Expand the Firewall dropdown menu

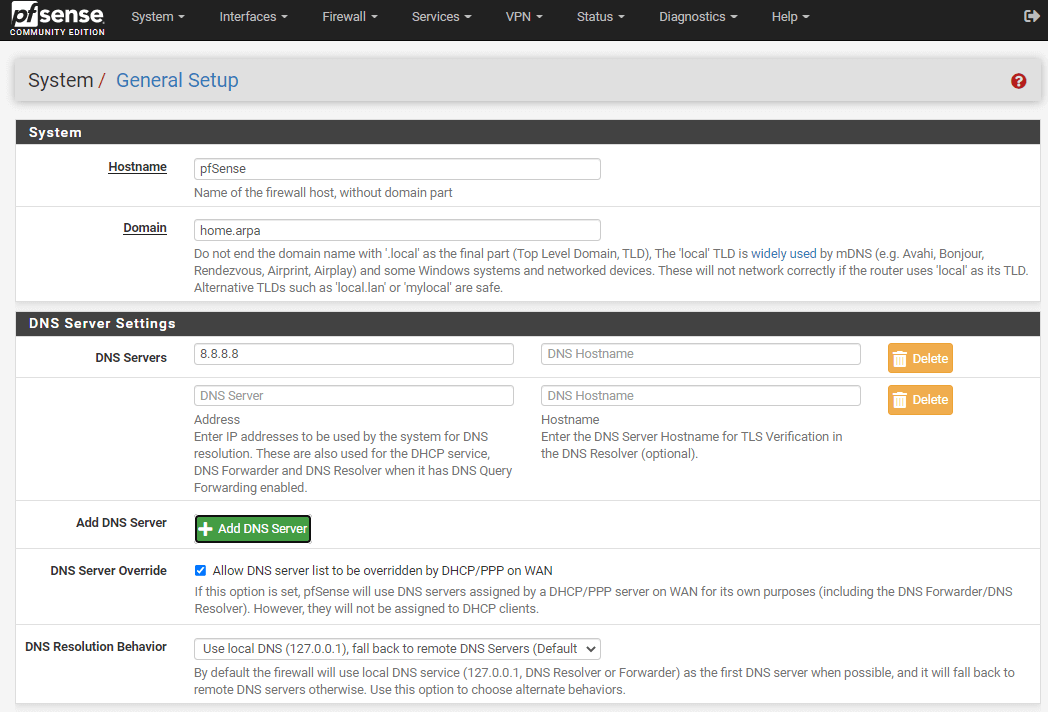350,17
